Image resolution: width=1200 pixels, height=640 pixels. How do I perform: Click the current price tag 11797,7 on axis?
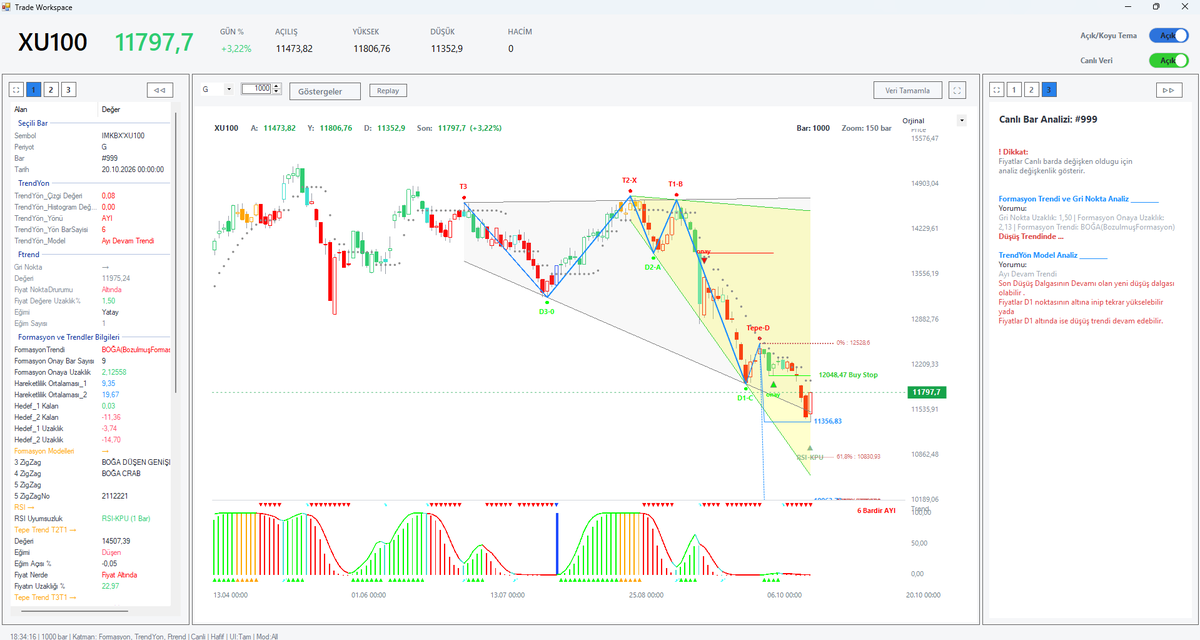(927, 393)
